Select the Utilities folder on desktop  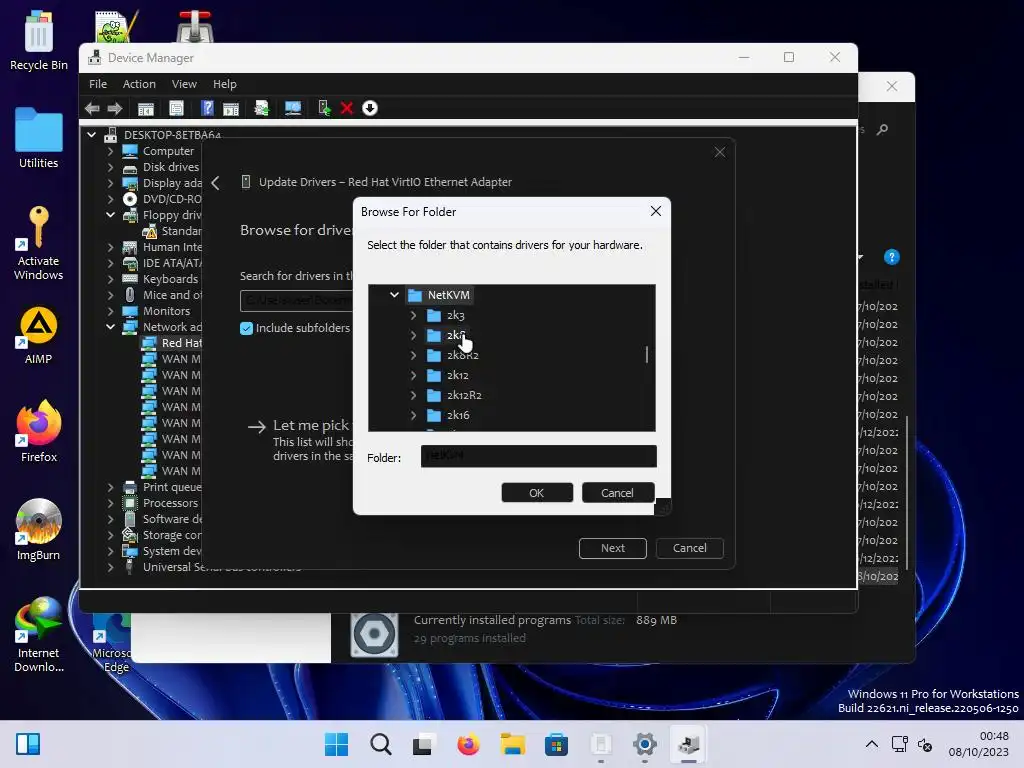pyautogui.click(x=39, y=138)
